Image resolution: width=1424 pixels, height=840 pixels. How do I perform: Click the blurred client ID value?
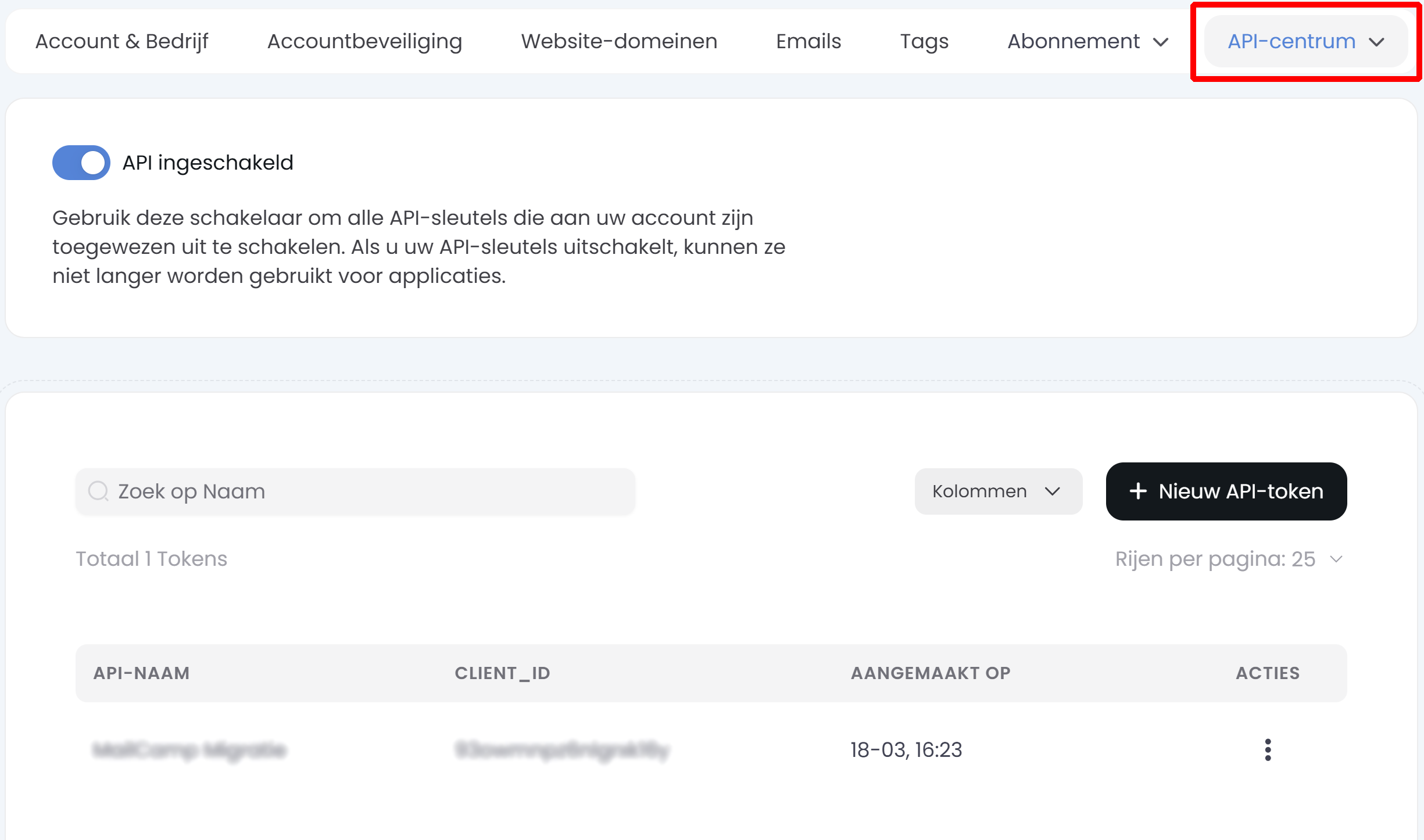point(562,750)
